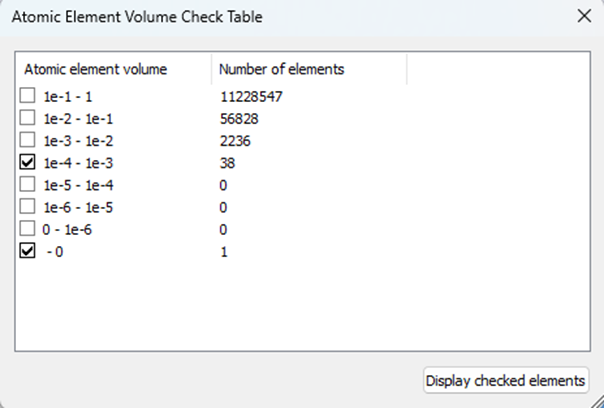Select the element count 2236 cell

click(x=235, y=141)
